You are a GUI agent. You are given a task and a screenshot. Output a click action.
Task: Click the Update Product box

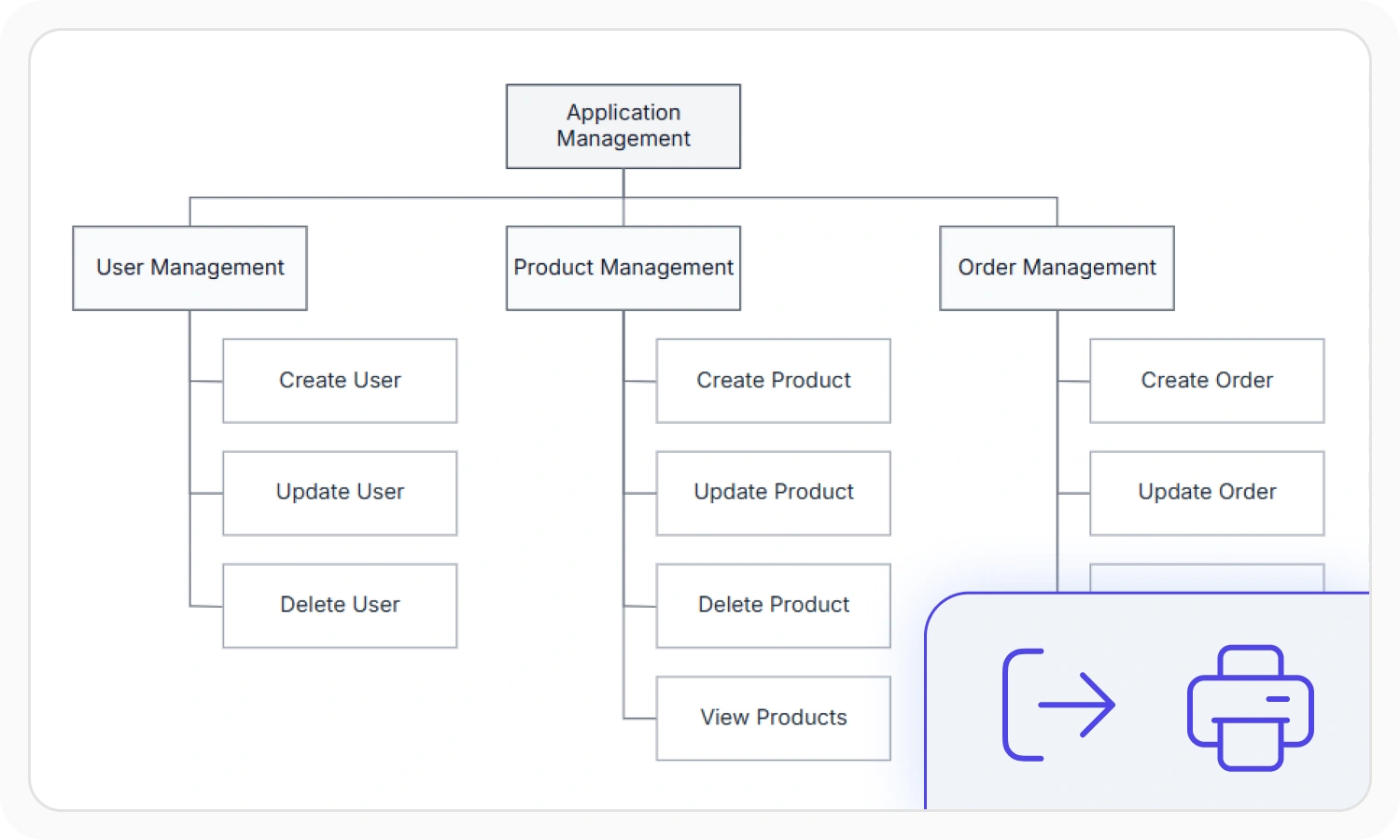coord(774,493)
